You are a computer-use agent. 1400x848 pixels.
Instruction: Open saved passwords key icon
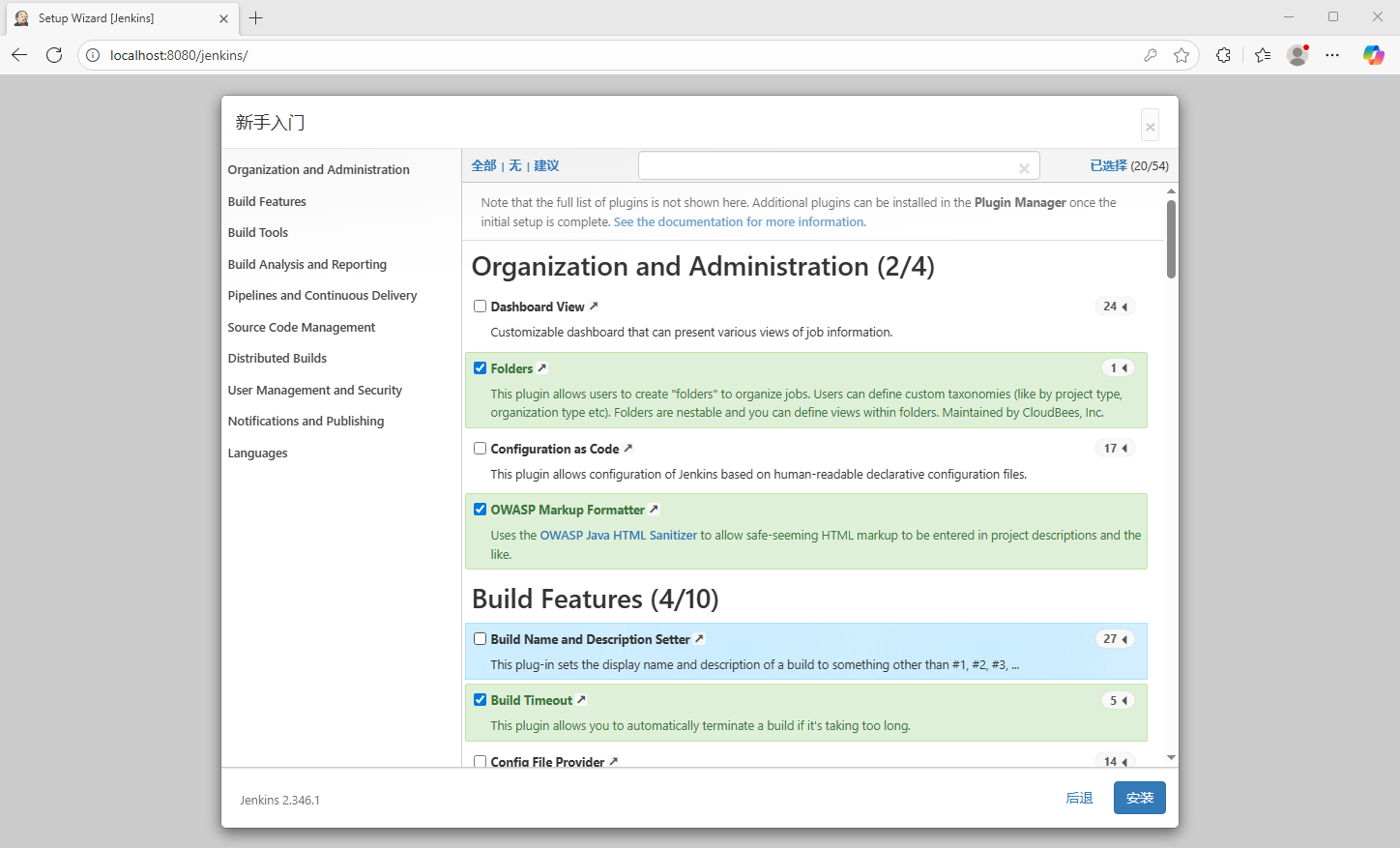coord(1151,55)
